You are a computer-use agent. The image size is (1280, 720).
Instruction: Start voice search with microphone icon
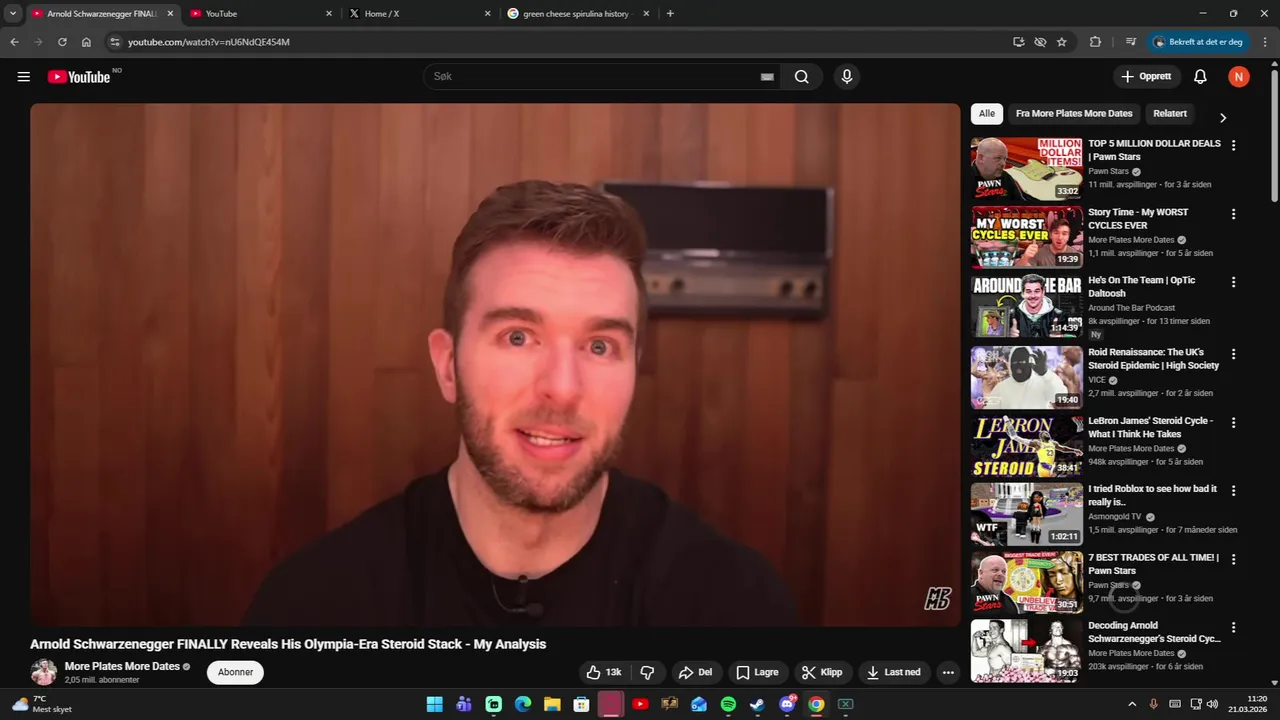[847, 77]
